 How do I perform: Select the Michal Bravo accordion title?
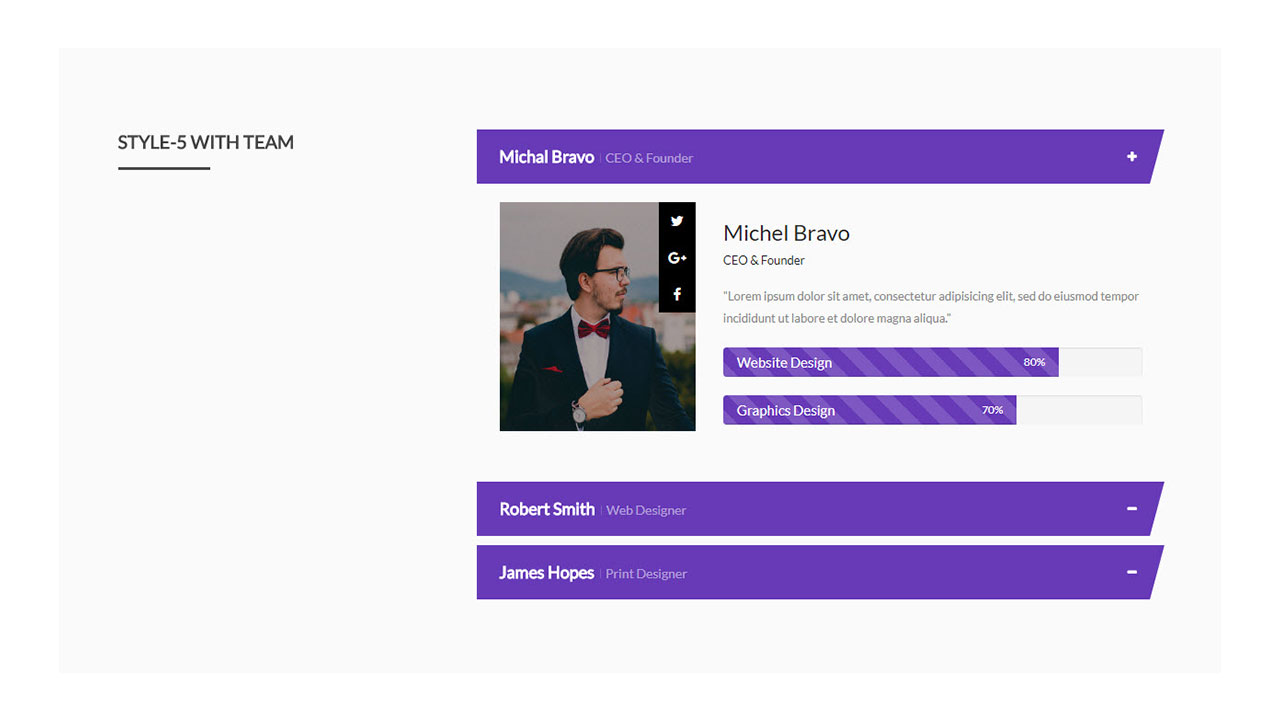(546, 157)
